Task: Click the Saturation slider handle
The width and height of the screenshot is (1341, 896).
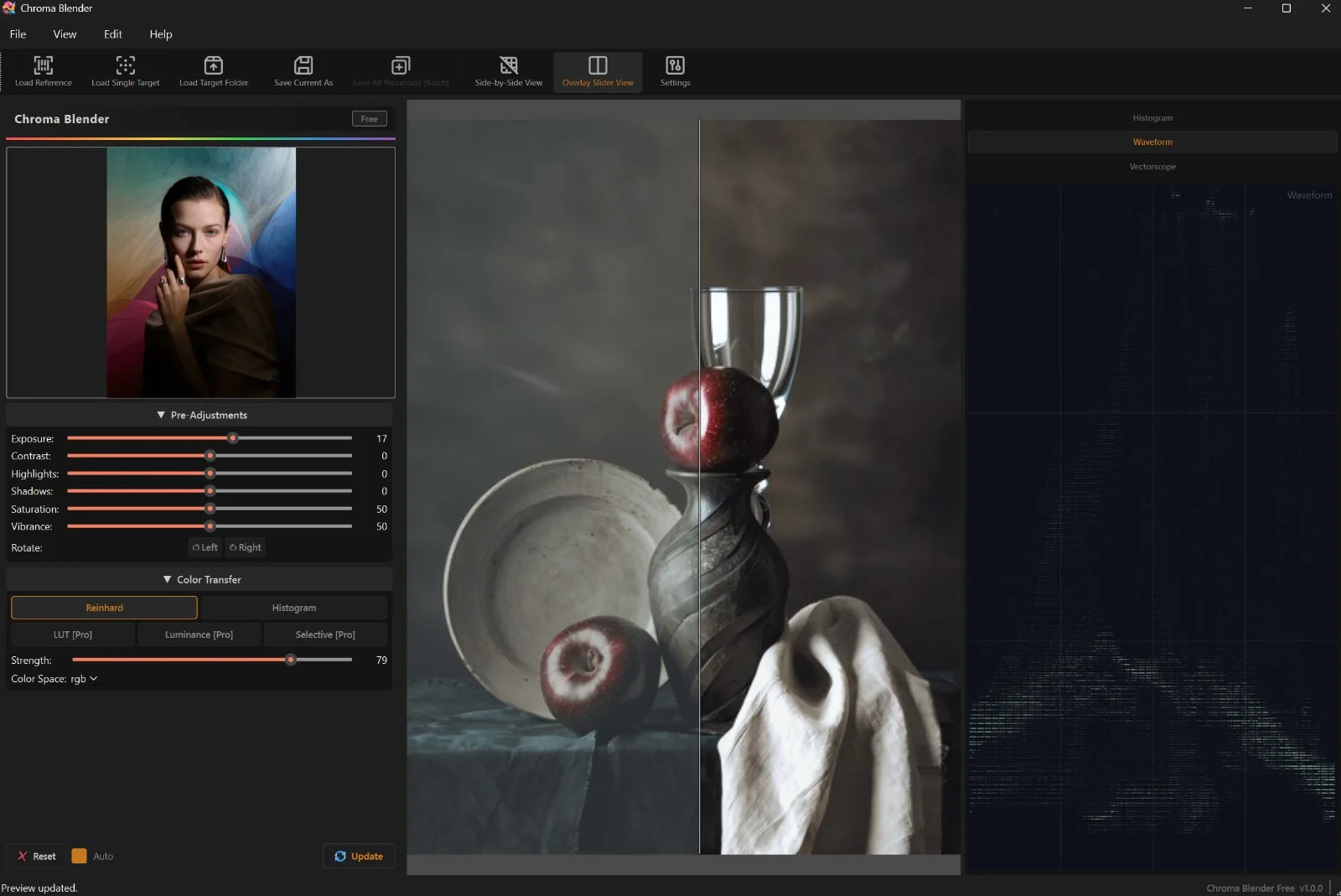Action: 210,509
